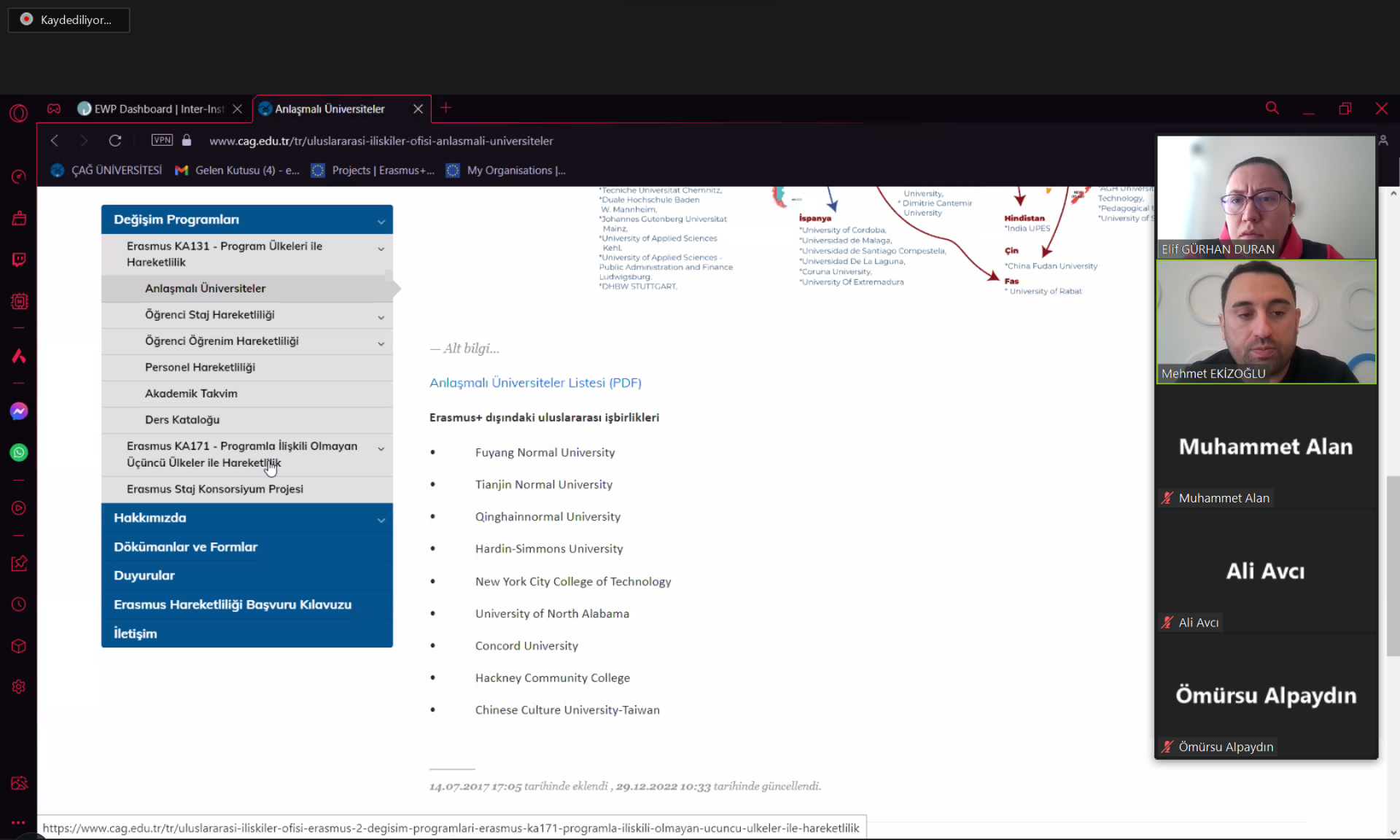Open Settings gear in sidebar
The height and width of the screenshot is (840, 1400).
coord(19,687)
